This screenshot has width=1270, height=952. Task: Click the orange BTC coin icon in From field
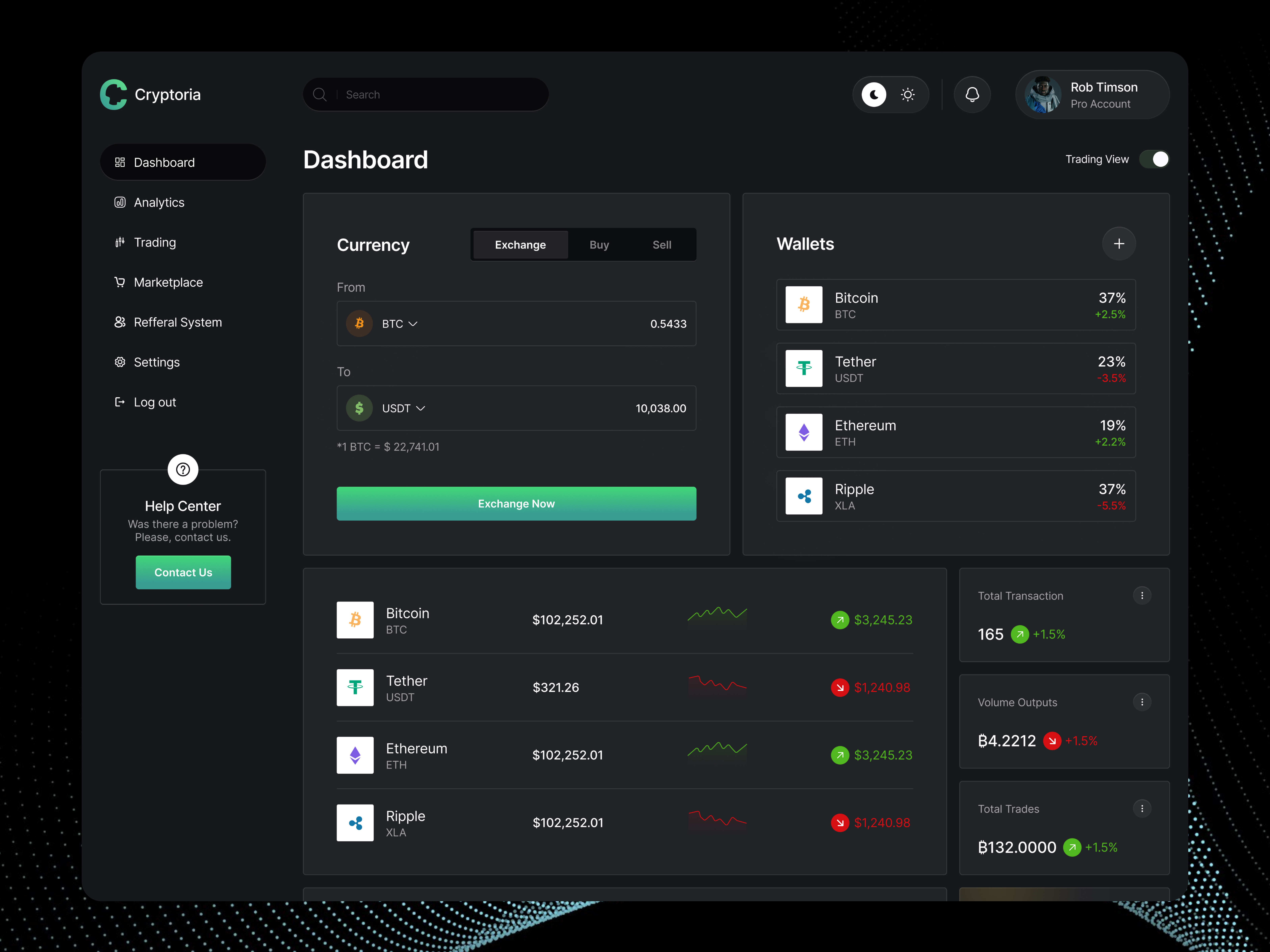click(359, 324)
